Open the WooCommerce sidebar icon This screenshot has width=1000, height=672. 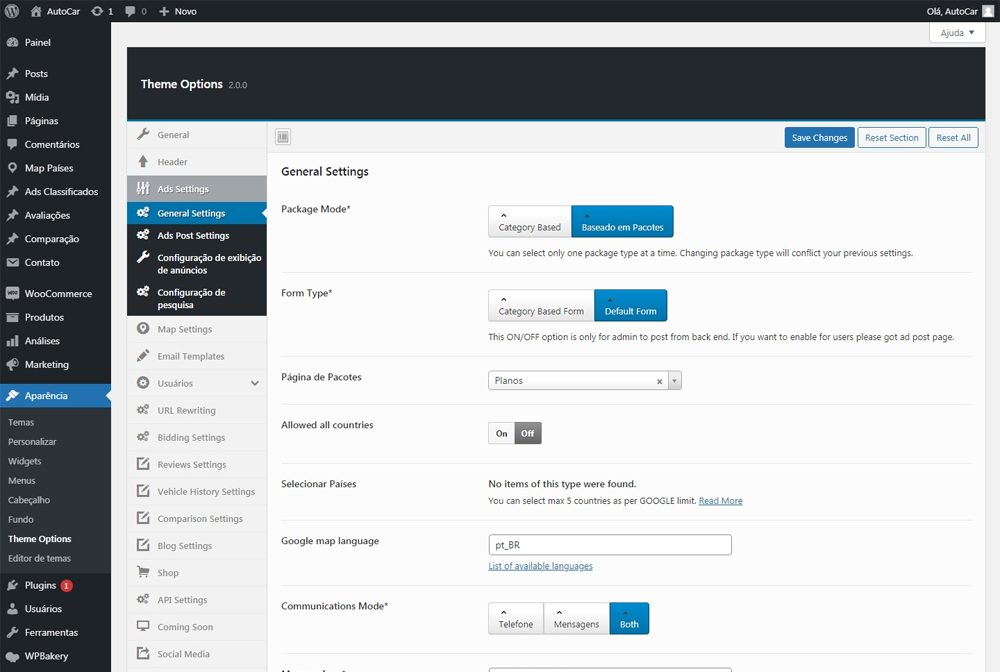[13, 294]
